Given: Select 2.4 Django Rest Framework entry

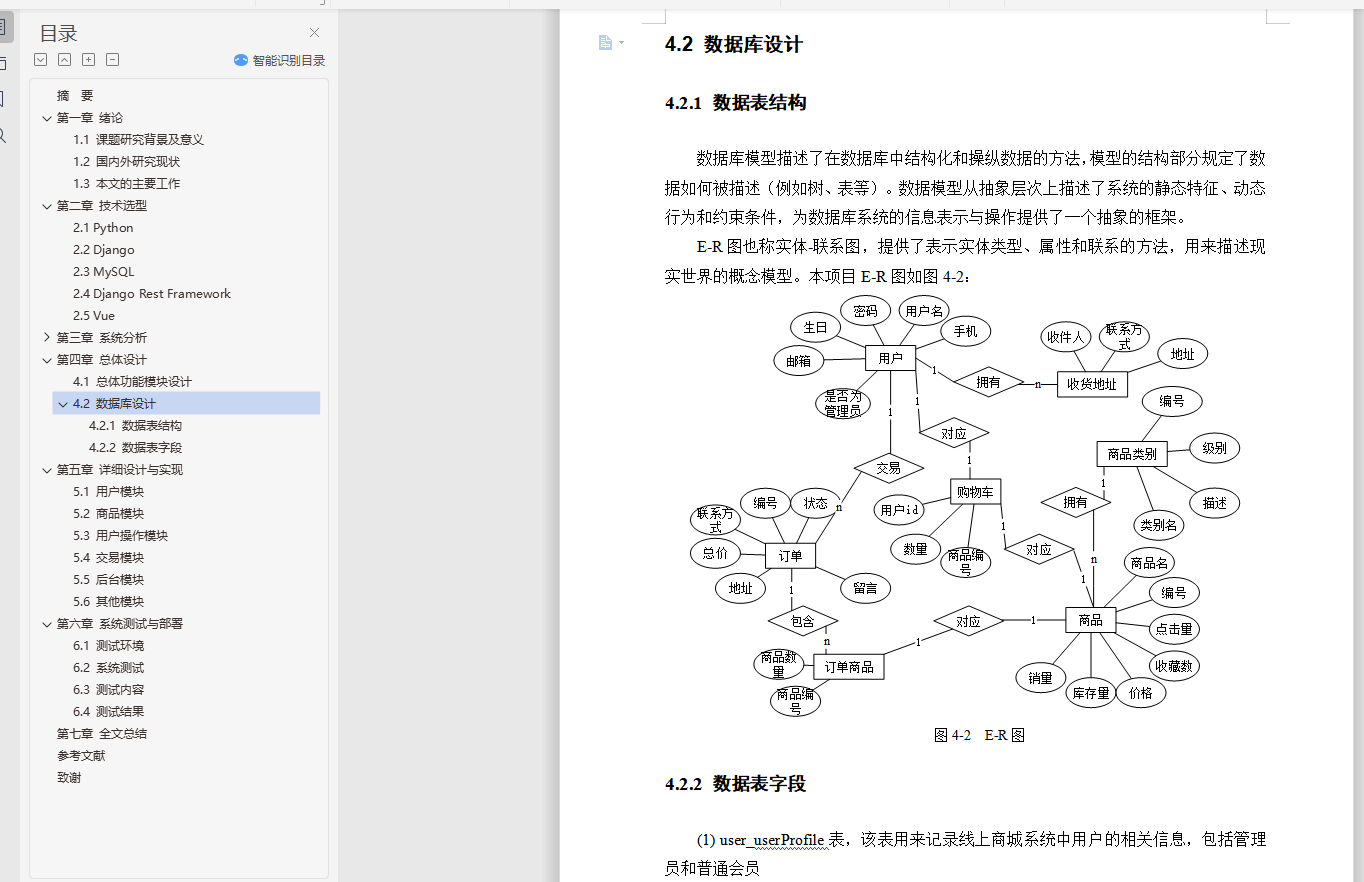Looking at the screenshot, I should (x=152, y=294).
